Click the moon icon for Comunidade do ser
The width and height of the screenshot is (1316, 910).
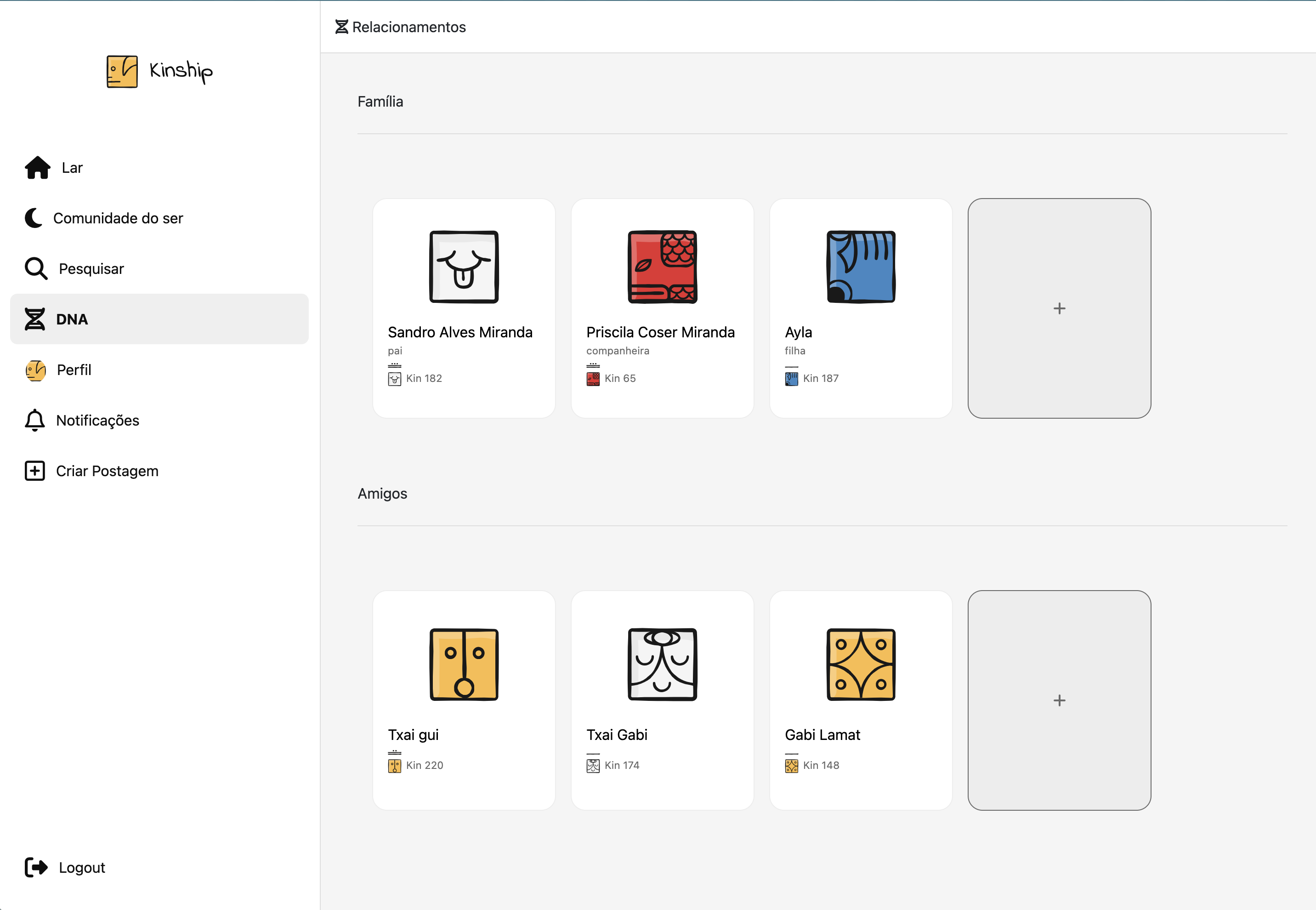pyautogui.click(x=34, y=217)
